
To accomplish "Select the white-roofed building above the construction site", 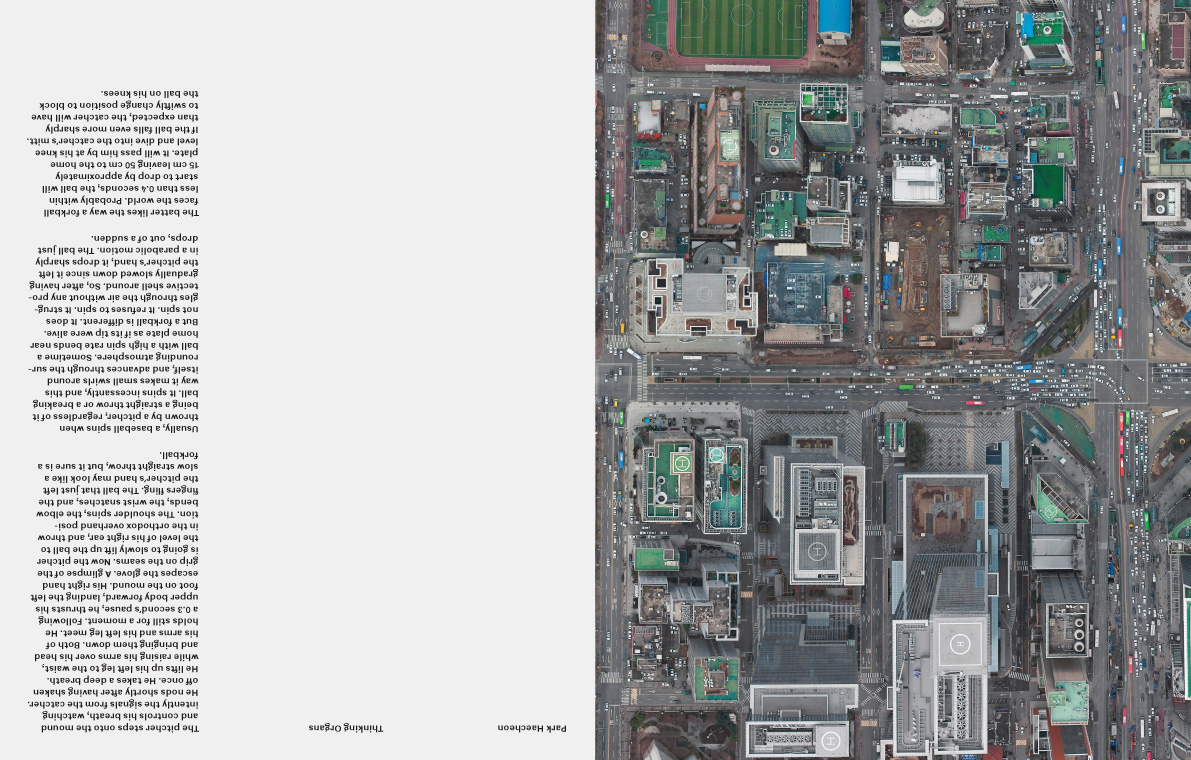I will [x=917, y=182].
